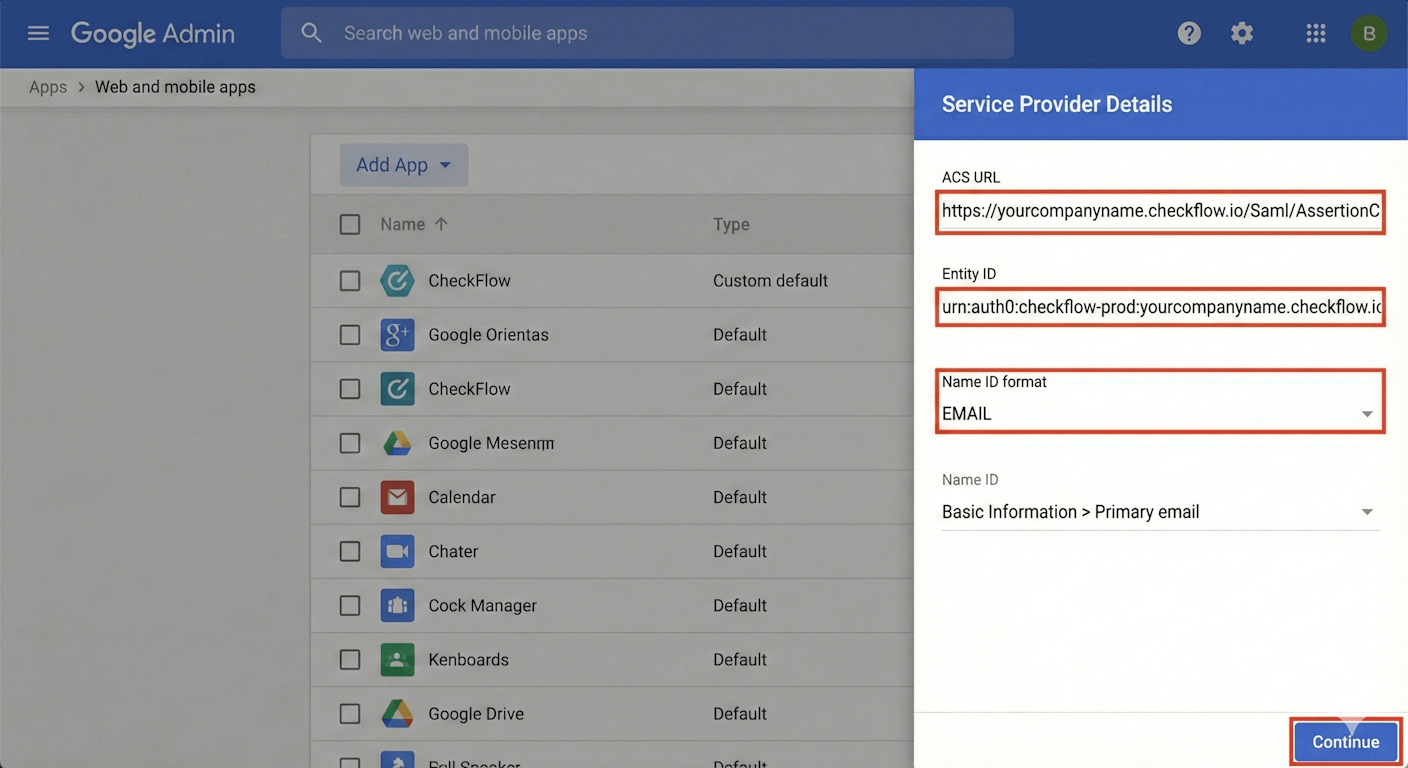1408x768 pixels.
Task: Click the Calendar envelope icon
Action: point(397,497)
